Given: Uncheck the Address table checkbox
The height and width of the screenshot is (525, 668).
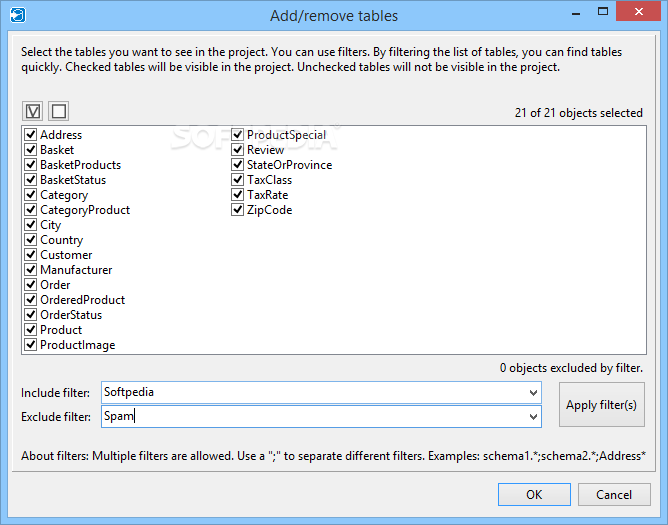Looking at the screenshot, I should tap(30, 135).
